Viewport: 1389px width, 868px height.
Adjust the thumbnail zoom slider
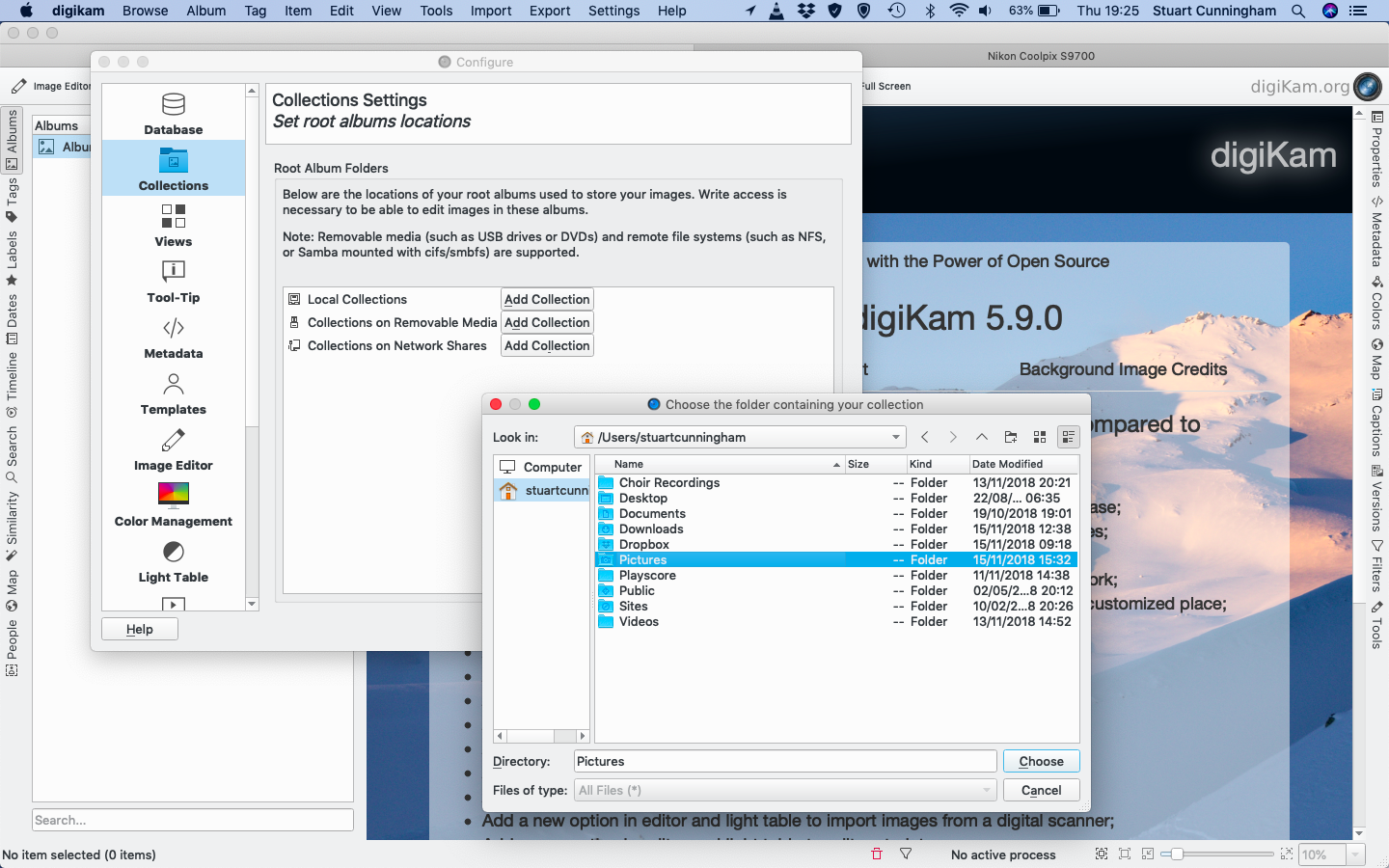click(x=1177, y=854)
